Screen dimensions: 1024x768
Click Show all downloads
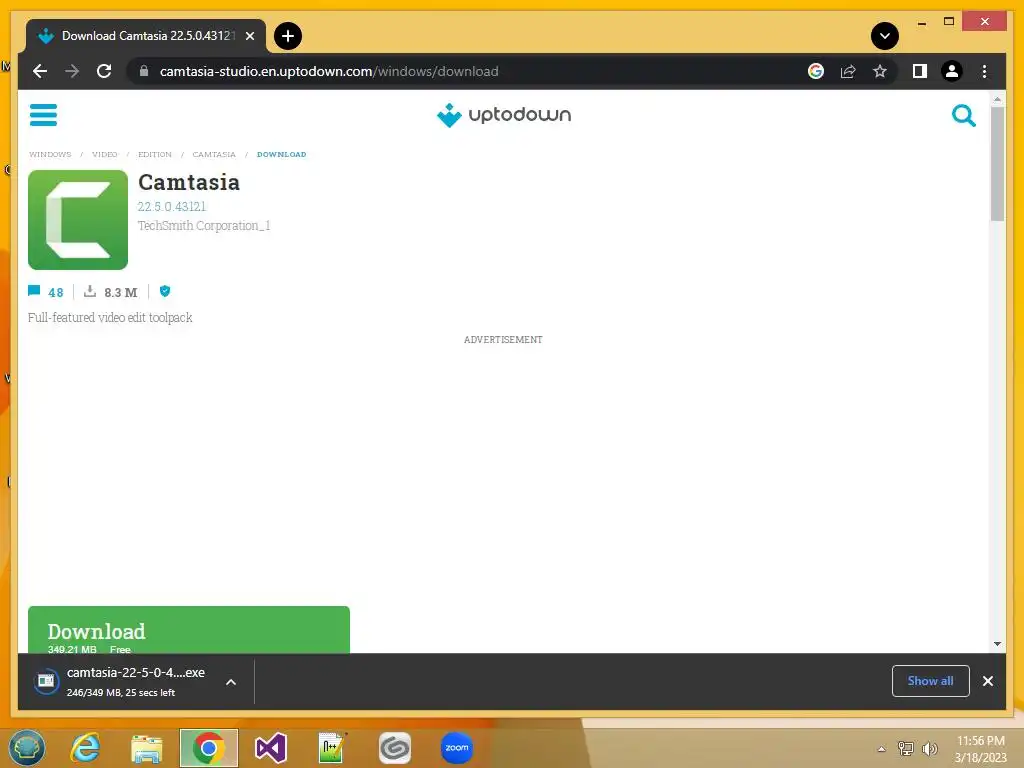tap(930, 680)
